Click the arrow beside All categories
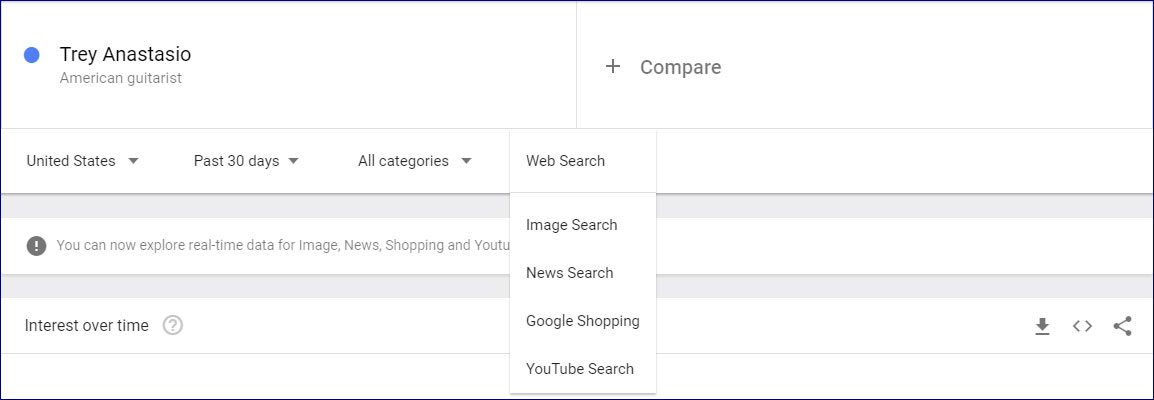1154x400 pixels. tap(466, 161)
